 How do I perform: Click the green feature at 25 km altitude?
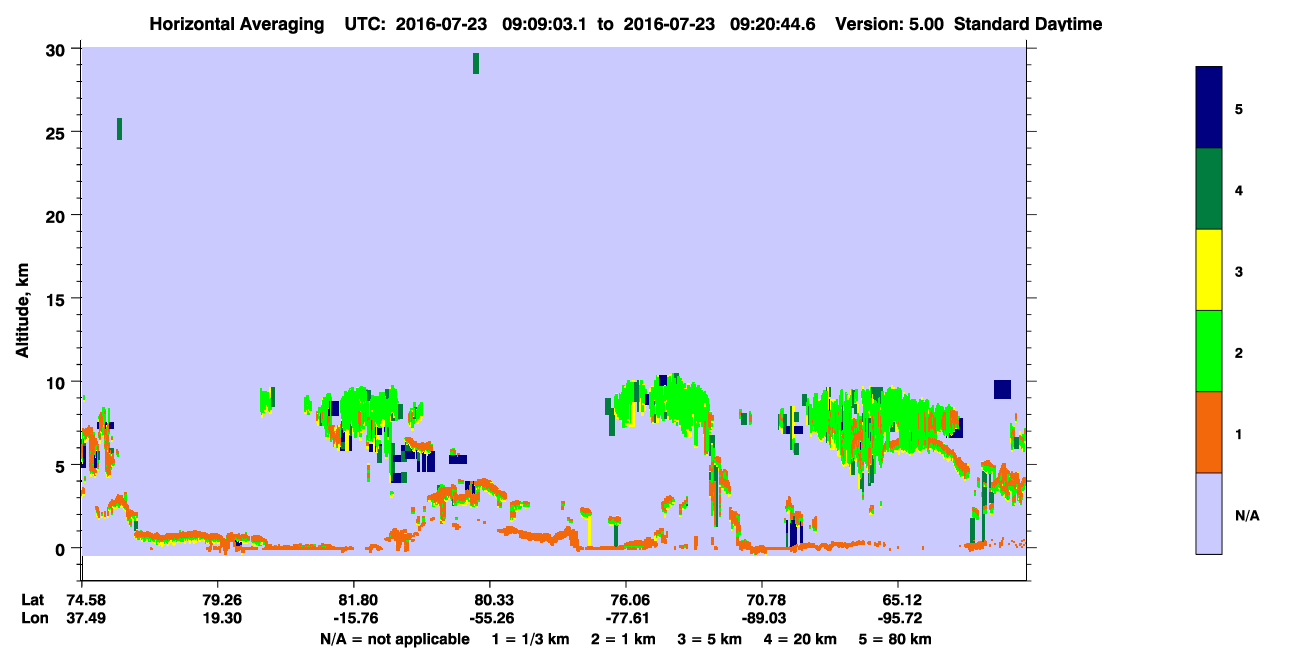coord(119,128)
